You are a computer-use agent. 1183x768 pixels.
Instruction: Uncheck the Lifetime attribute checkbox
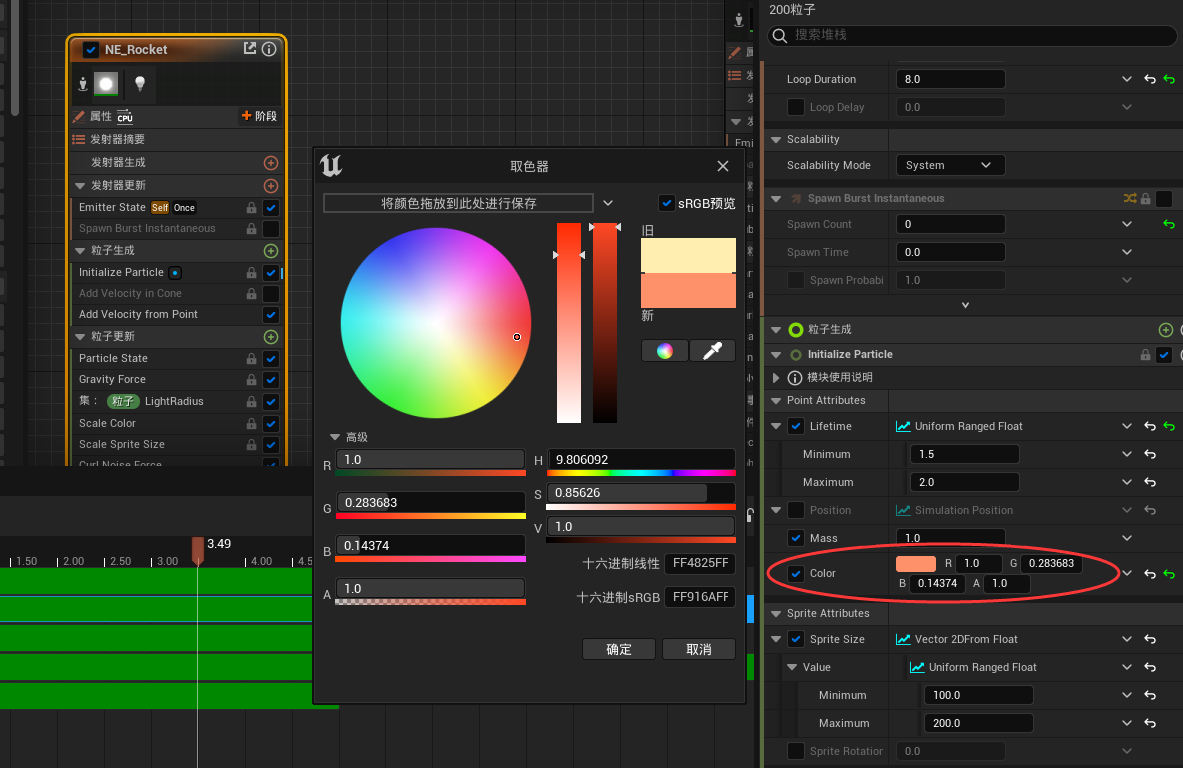click(x=796, y=426)
